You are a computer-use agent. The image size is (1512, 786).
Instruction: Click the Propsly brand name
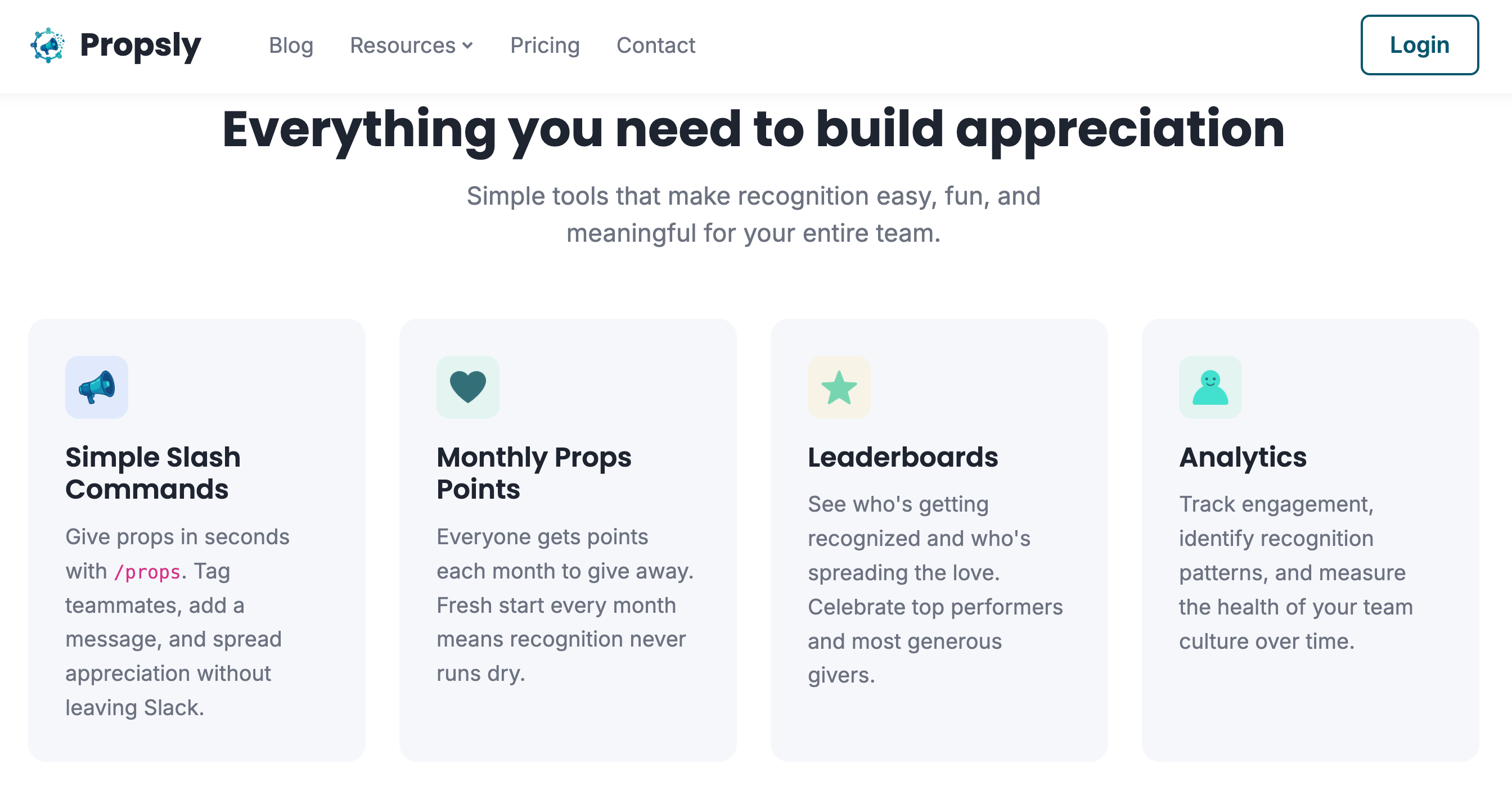pos(141,45)
